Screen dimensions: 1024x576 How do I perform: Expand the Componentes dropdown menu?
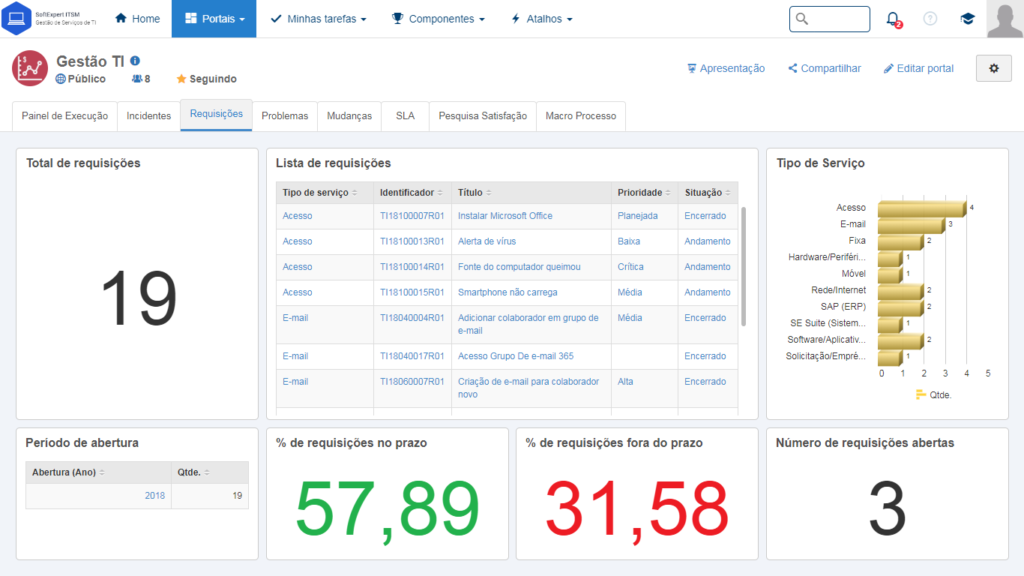tap(438, 19)
